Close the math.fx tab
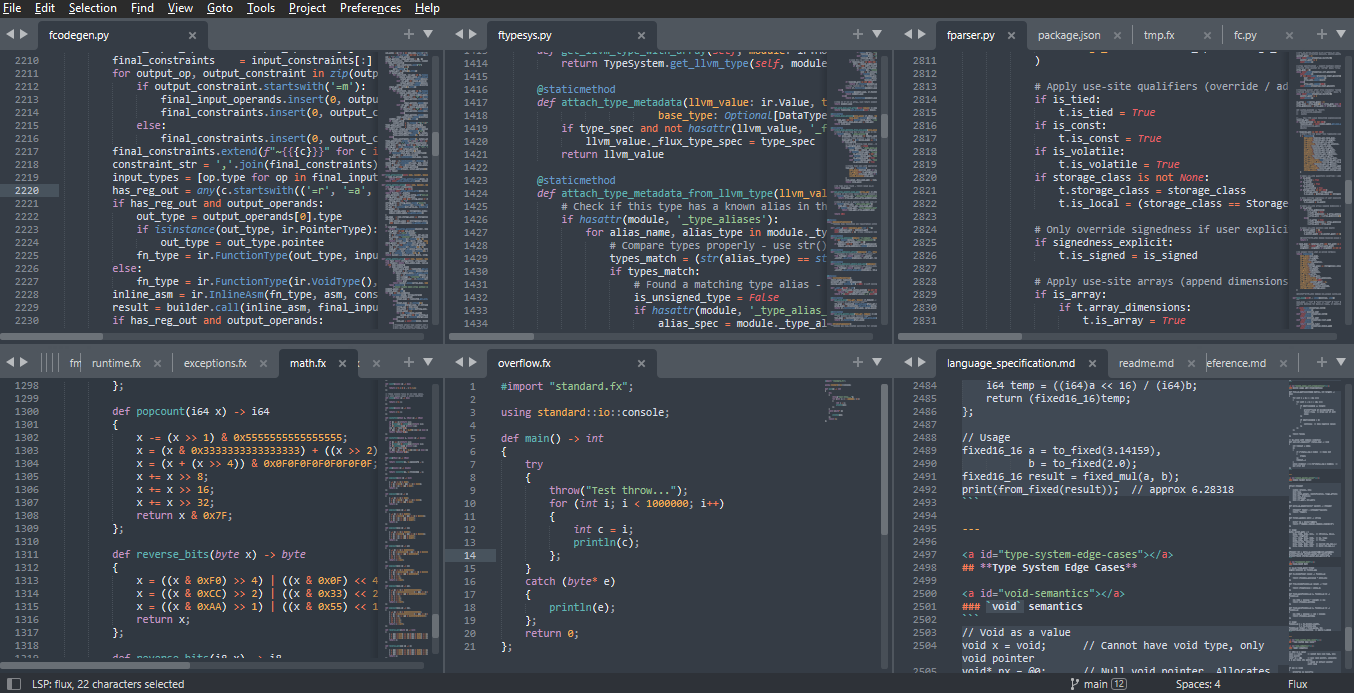Image resolution: width=1354 pixels, height=693 pixels. coord(342,363)
